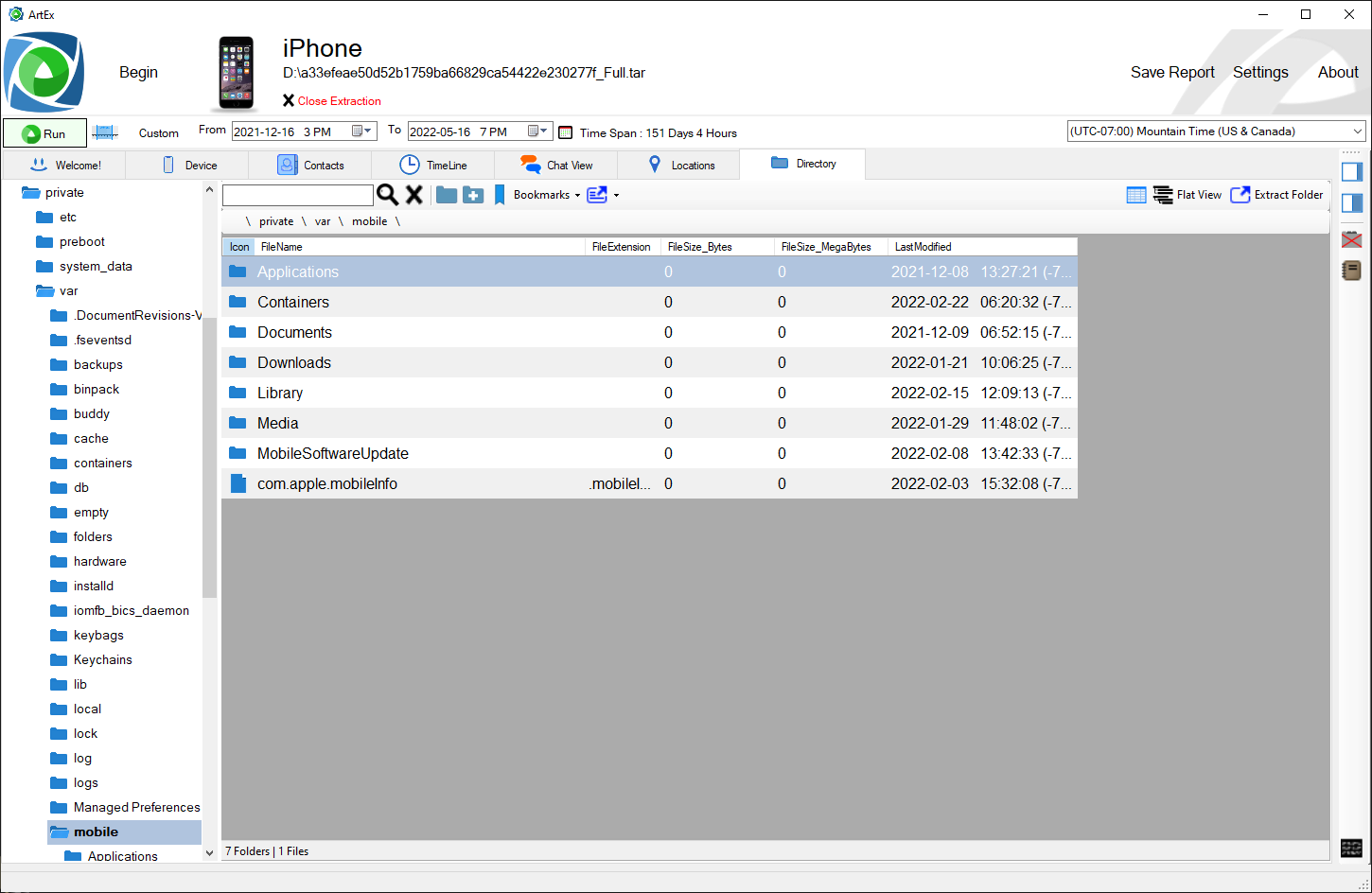The width and height of the screenshot is (1372, 893).
Task: Open the About page
Action: click(x=1338, y=73)
